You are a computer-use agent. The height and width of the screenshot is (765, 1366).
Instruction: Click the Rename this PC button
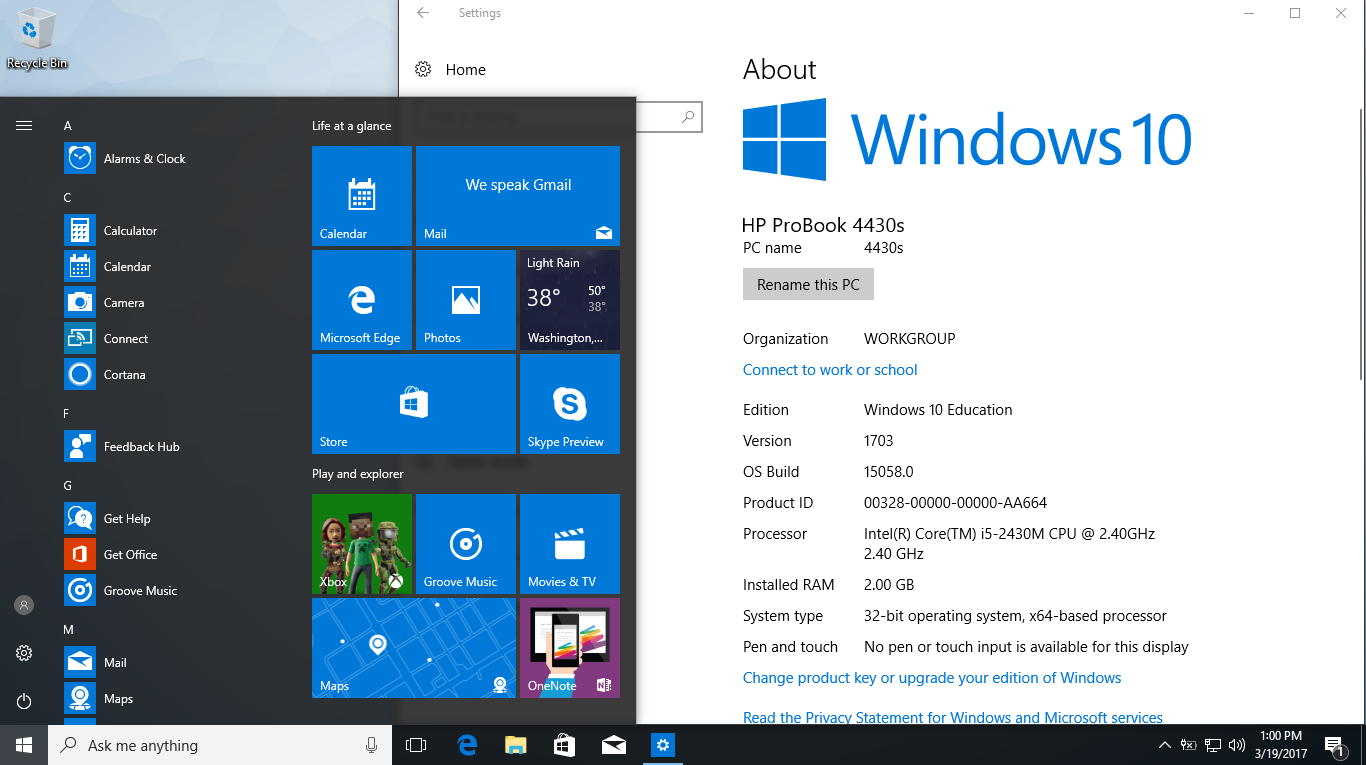[807, 284]
